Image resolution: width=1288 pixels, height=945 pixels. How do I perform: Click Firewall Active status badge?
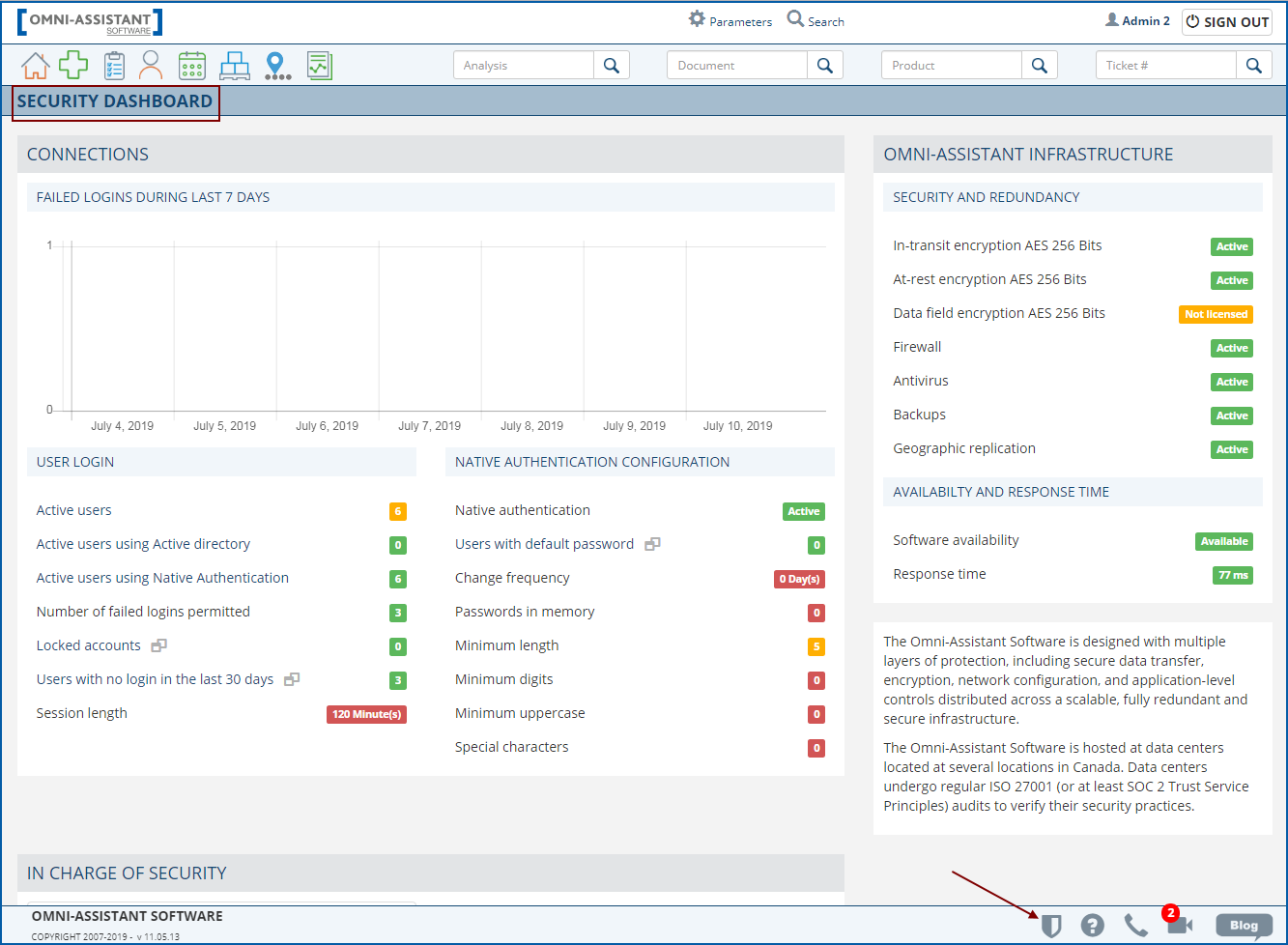coord(1232,348)
